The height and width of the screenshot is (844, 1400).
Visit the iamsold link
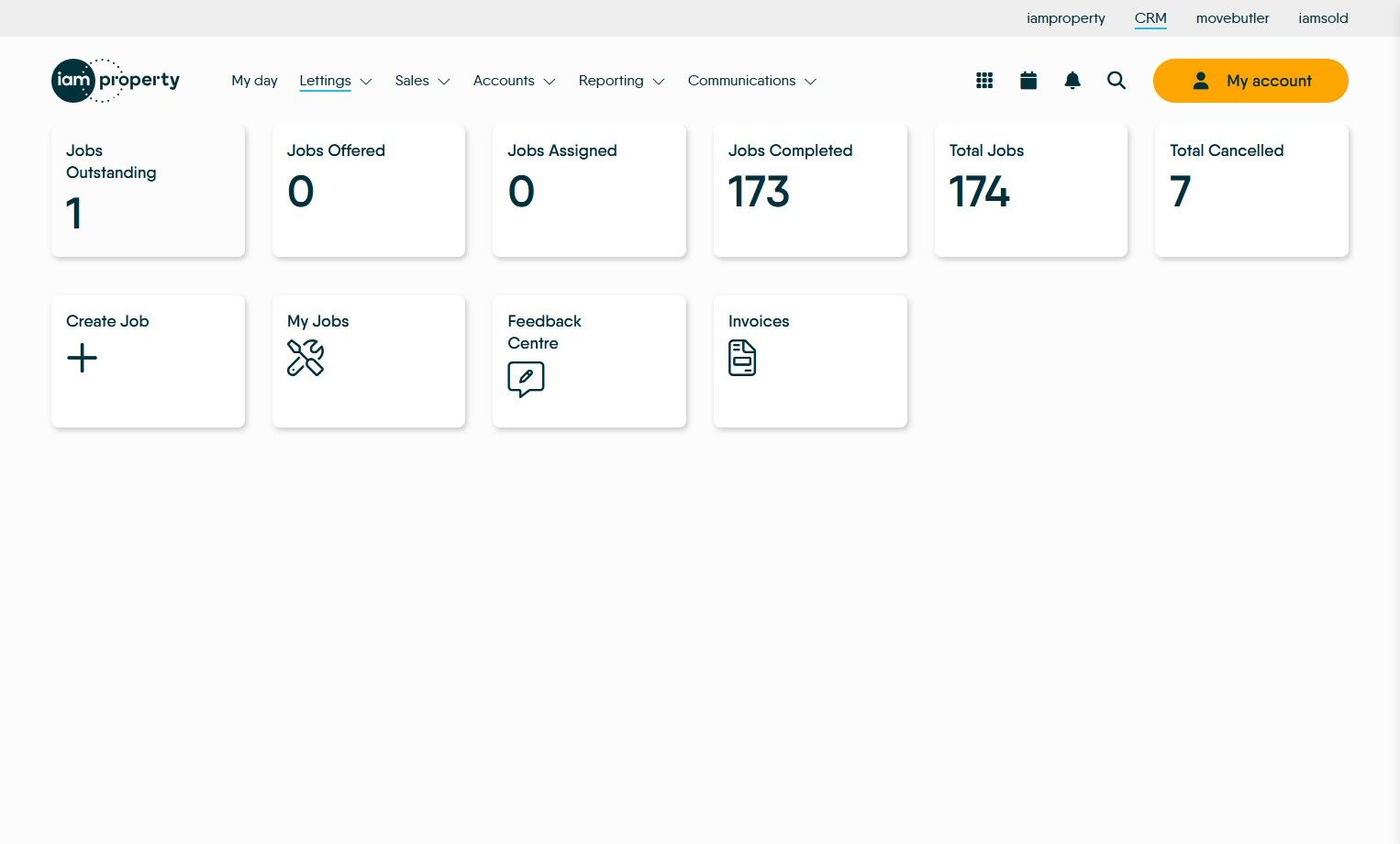click(x=1323, y=18)
